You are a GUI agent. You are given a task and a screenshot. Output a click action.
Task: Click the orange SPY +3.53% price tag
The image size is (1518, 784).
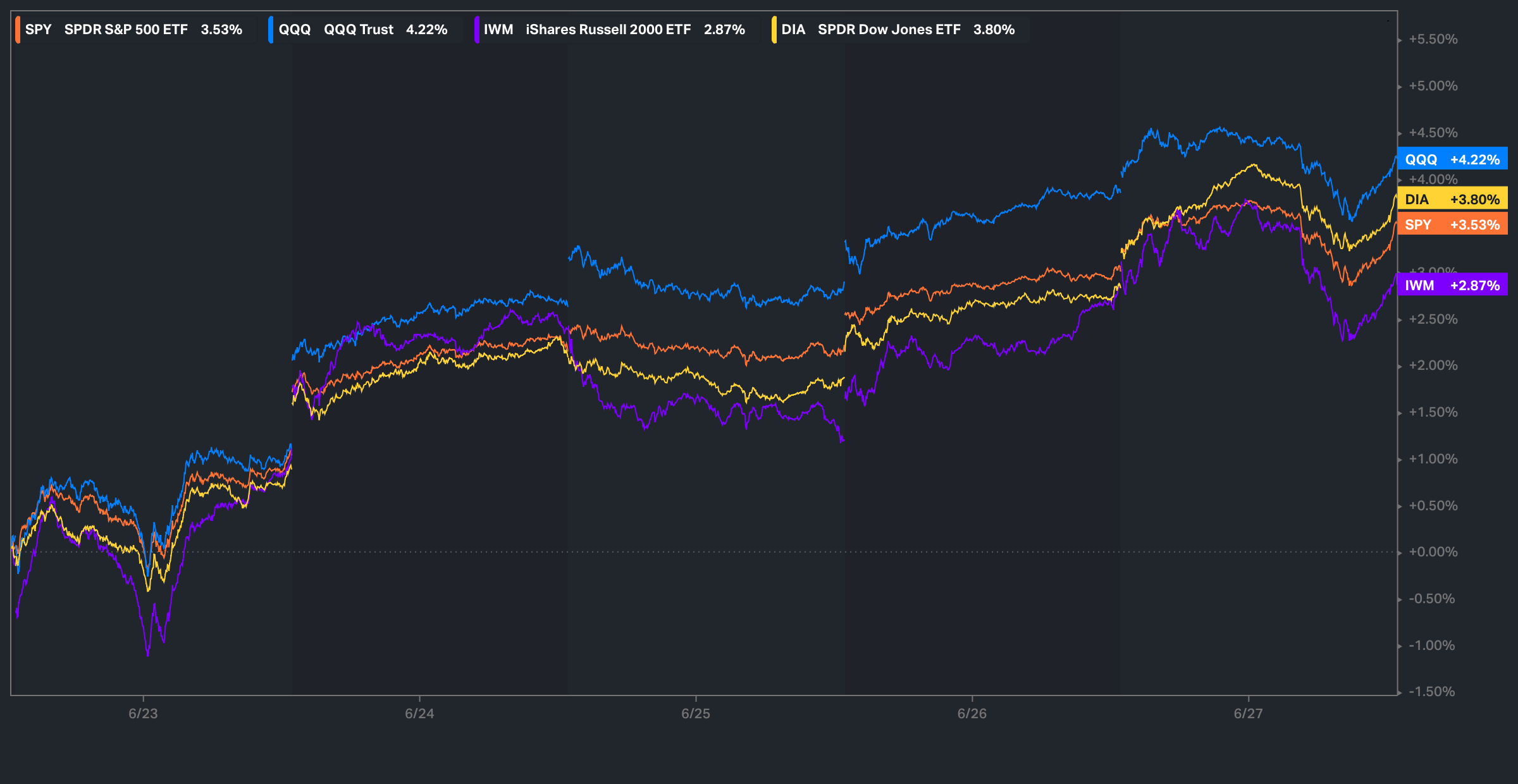coord(1452,224)
